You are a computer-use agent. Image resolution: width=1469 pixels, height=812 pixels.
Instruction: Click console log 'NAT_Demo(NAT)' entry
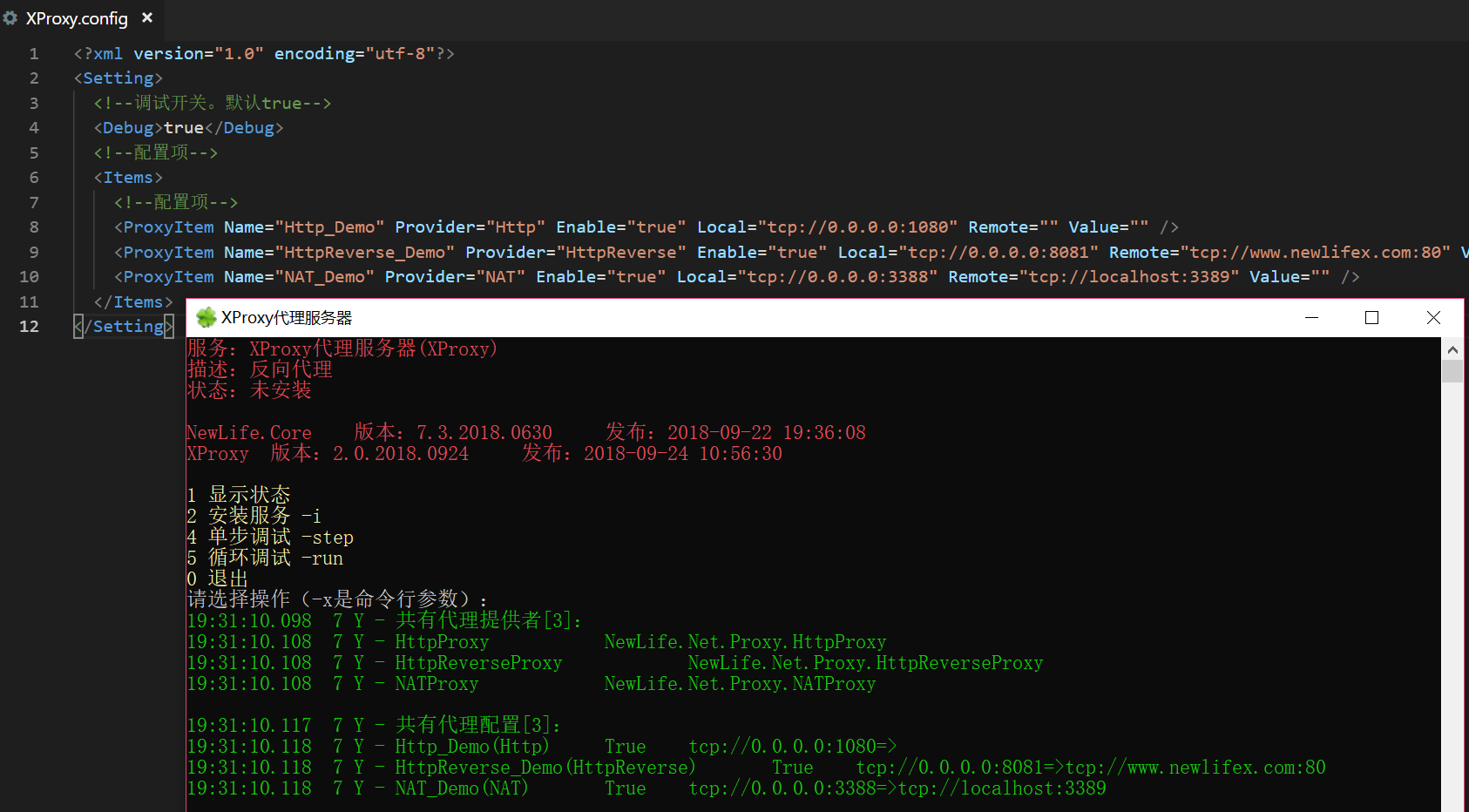coord(462,788)
